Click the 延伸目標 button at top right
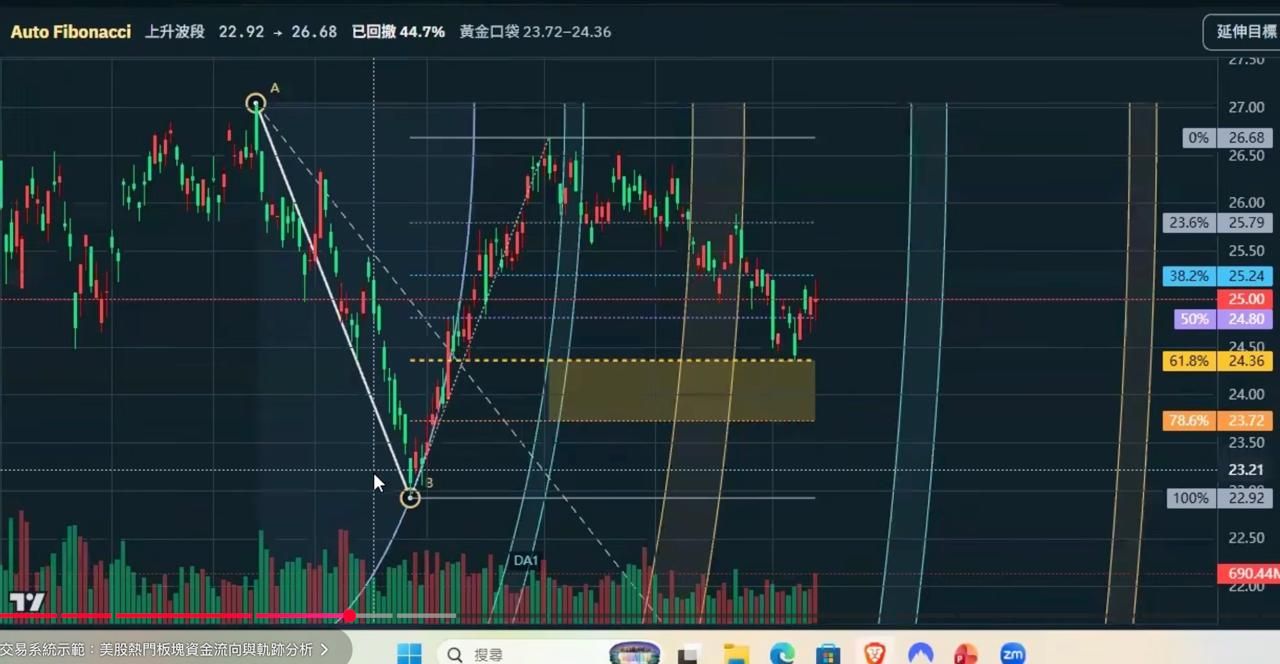Image resolution: width=1280 pixels, height=664 pixels. pyautogui.click(x=1243, y=32)
